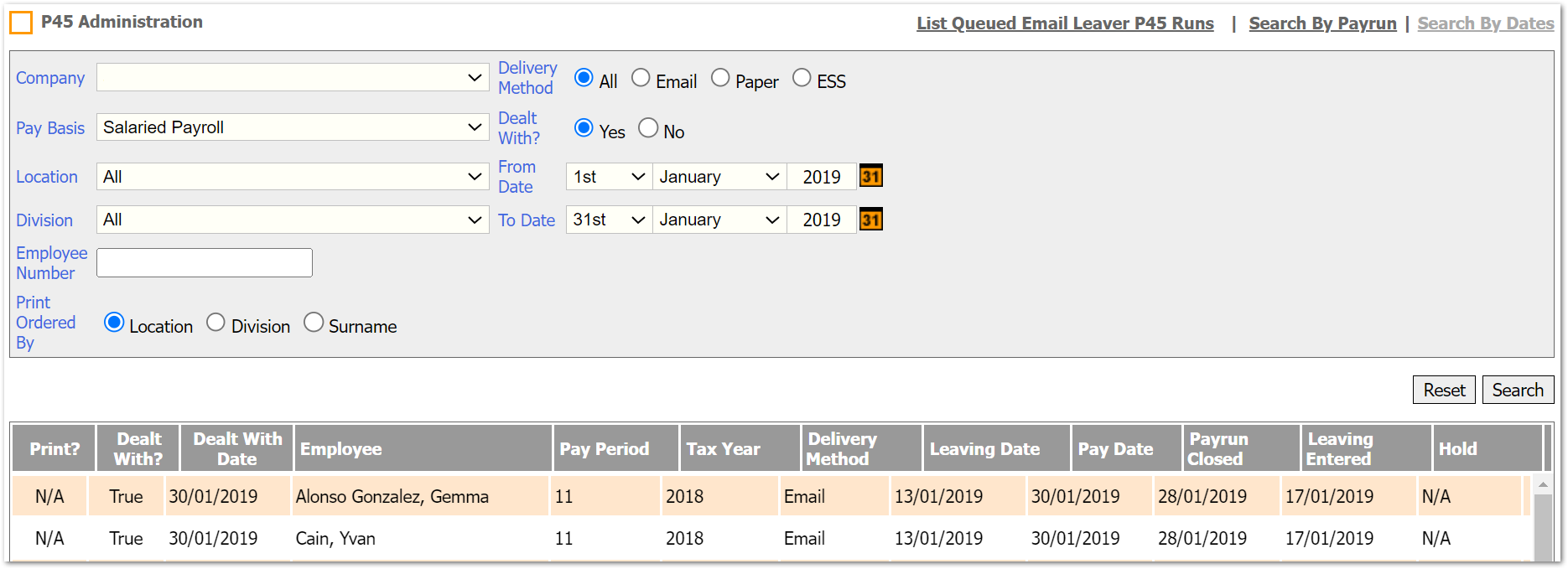Open the To Date calendar picker icon

870,220
